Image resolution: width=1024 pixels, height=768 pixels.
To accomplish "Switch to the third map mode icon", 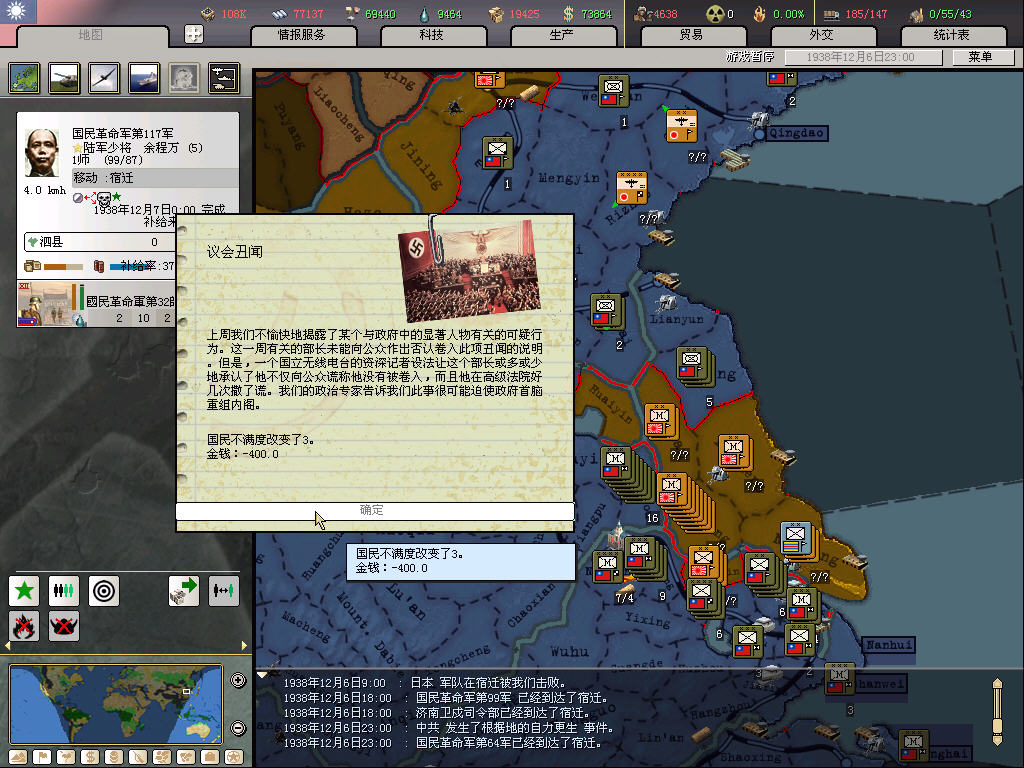I will point(66,757).
